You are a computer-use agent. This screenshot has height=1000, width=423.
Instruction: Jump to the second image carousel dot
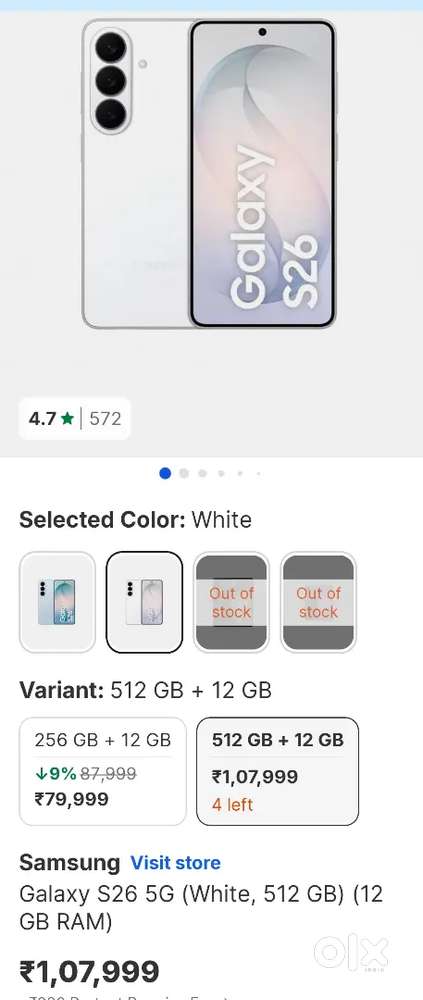(x=184, y=473)
